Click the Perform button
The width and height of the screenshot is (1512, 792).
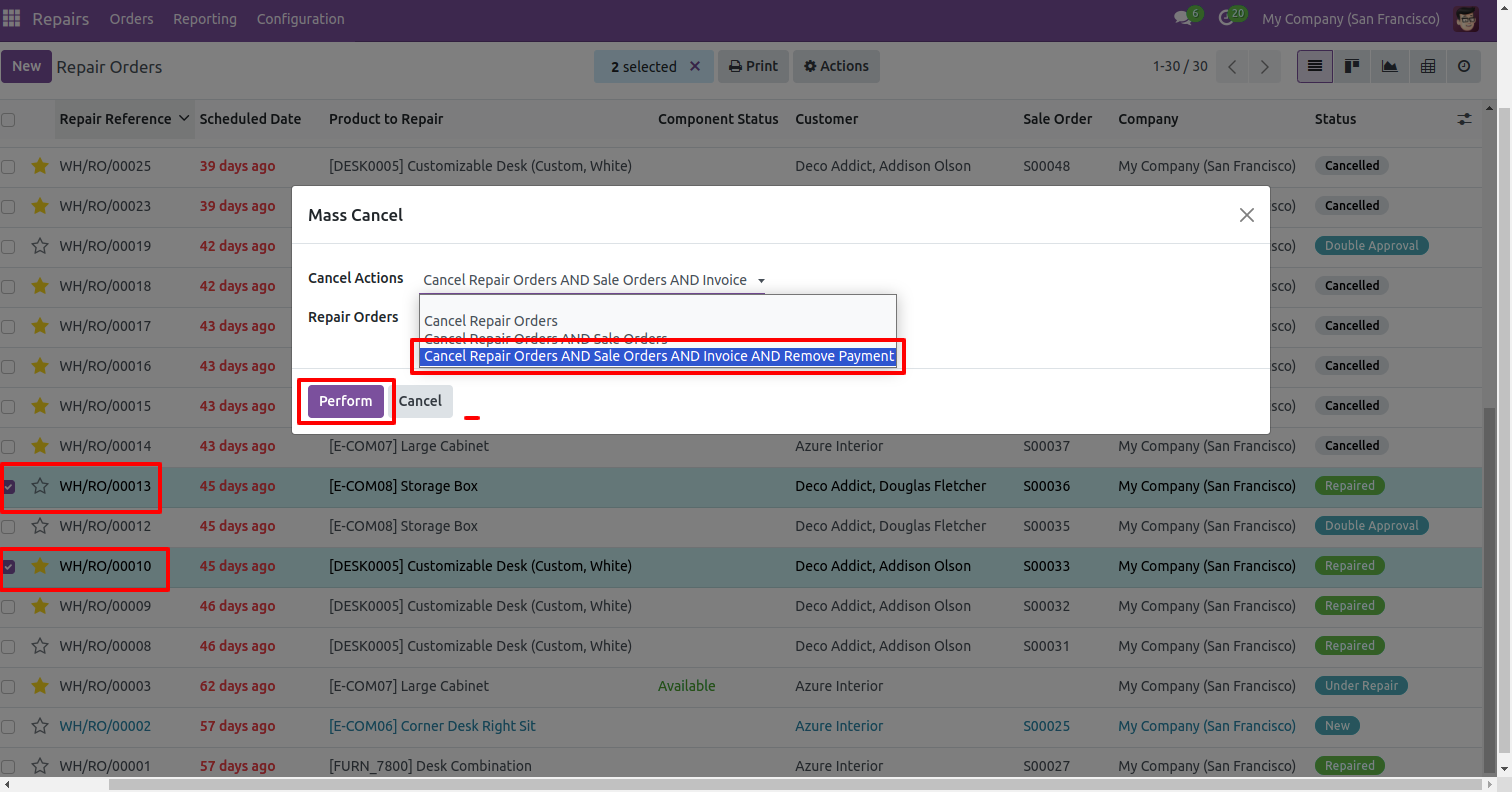tap(345, 401)
